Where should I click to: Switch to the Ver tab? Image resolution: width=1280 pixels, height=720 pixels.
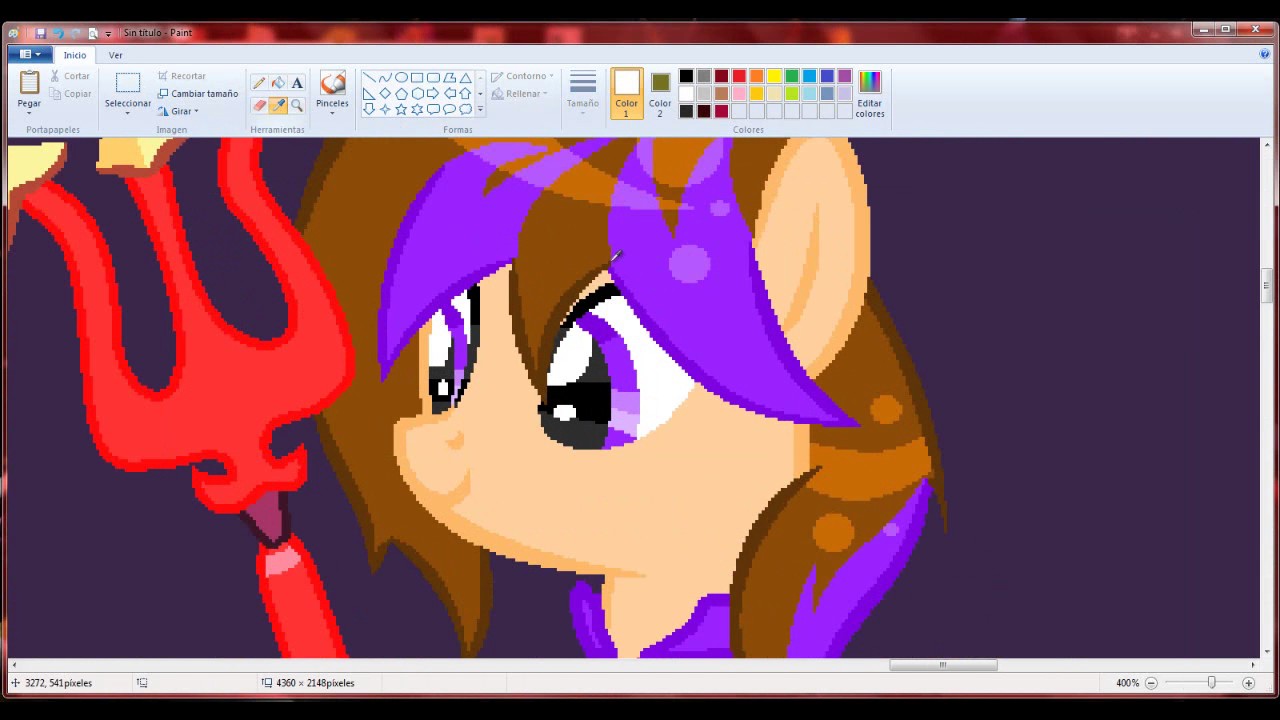(x=116, y=55)
